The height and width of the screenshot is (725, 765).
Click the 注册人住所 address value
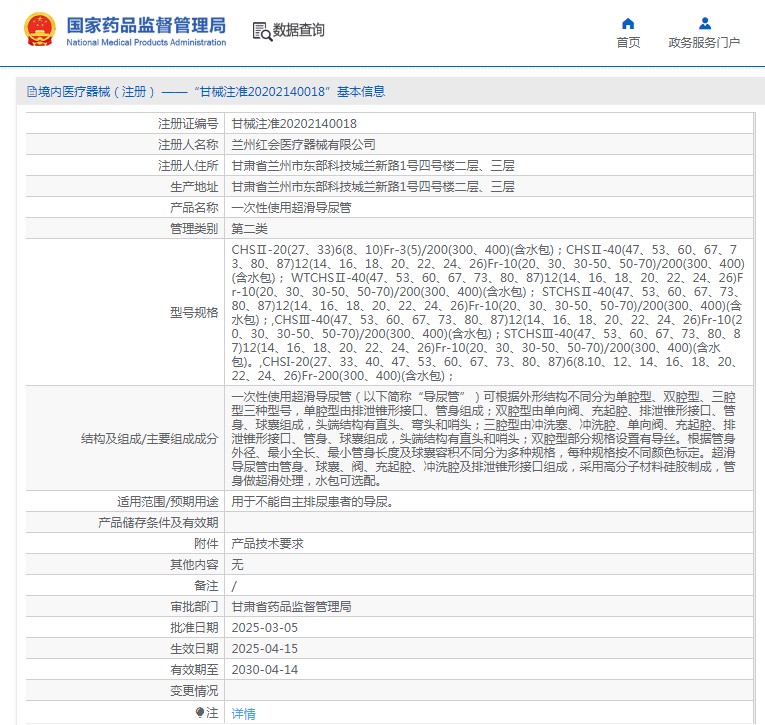point(373,166)
